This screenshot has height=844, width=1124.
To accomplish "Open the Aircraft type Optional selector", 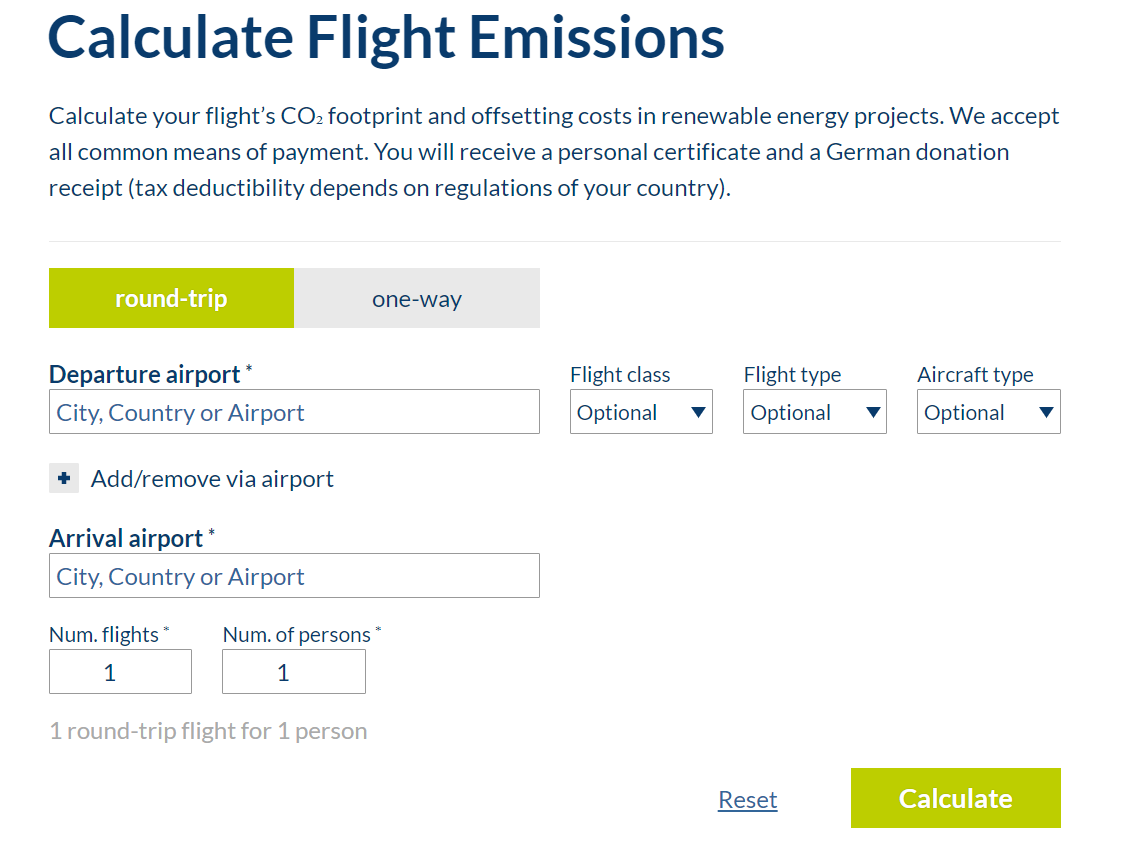I will point(988,411).
